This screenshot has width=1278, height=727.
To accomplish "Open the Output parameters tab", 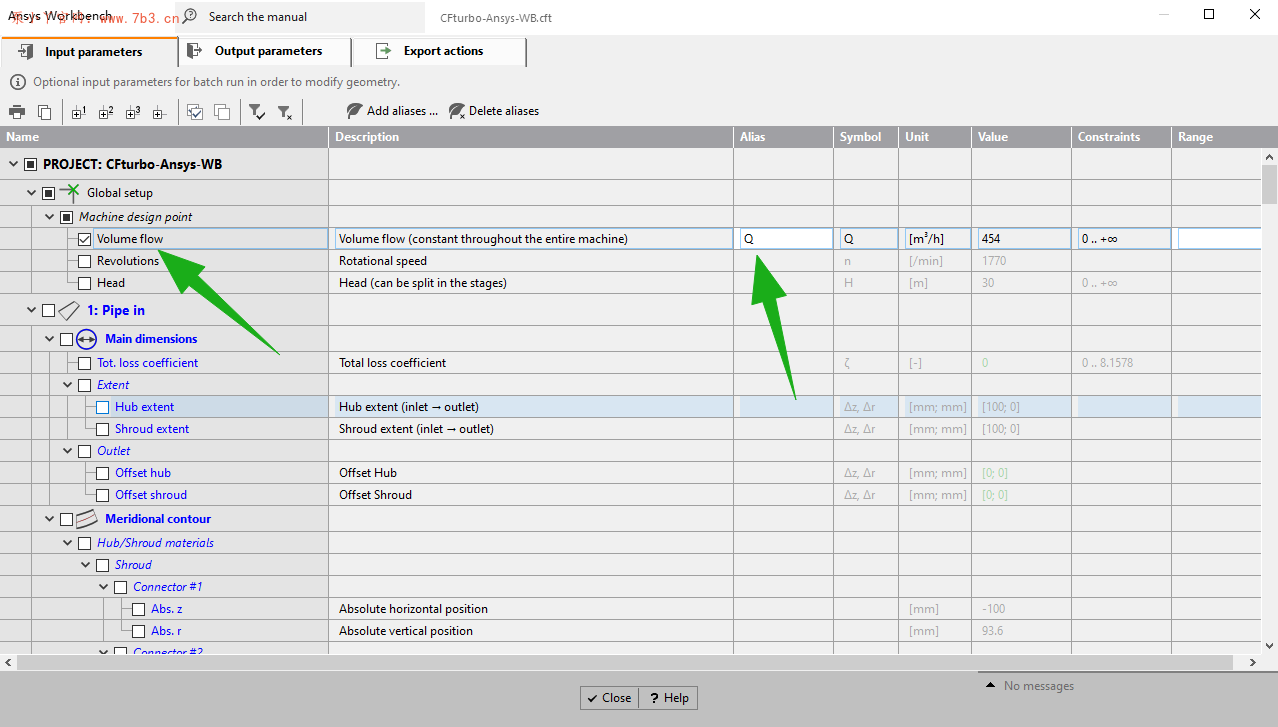I will pyautogui.click(x=265, y=52).
